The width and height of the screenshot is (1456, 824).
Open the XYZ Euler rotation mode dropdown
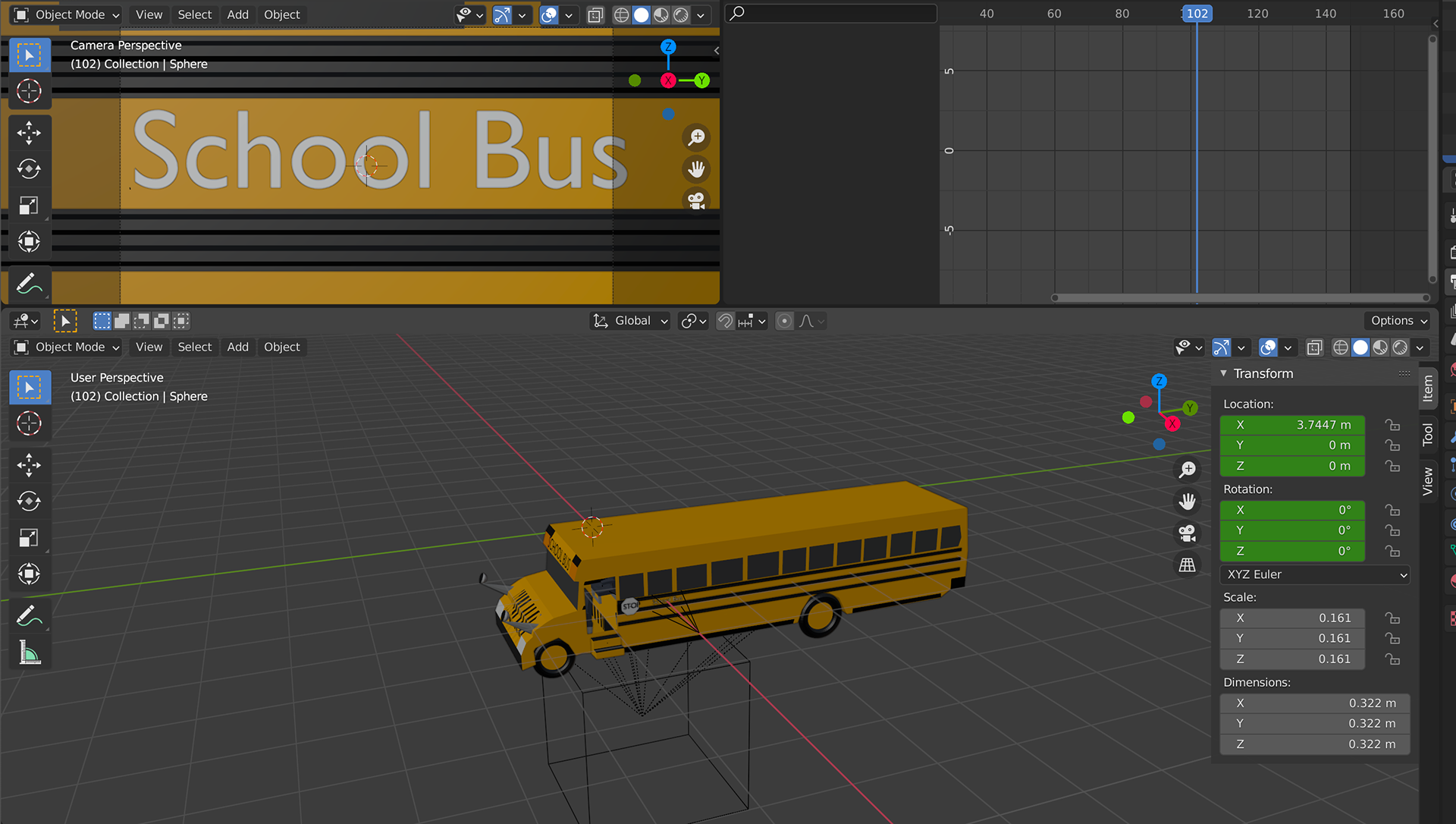[1315, 574]
